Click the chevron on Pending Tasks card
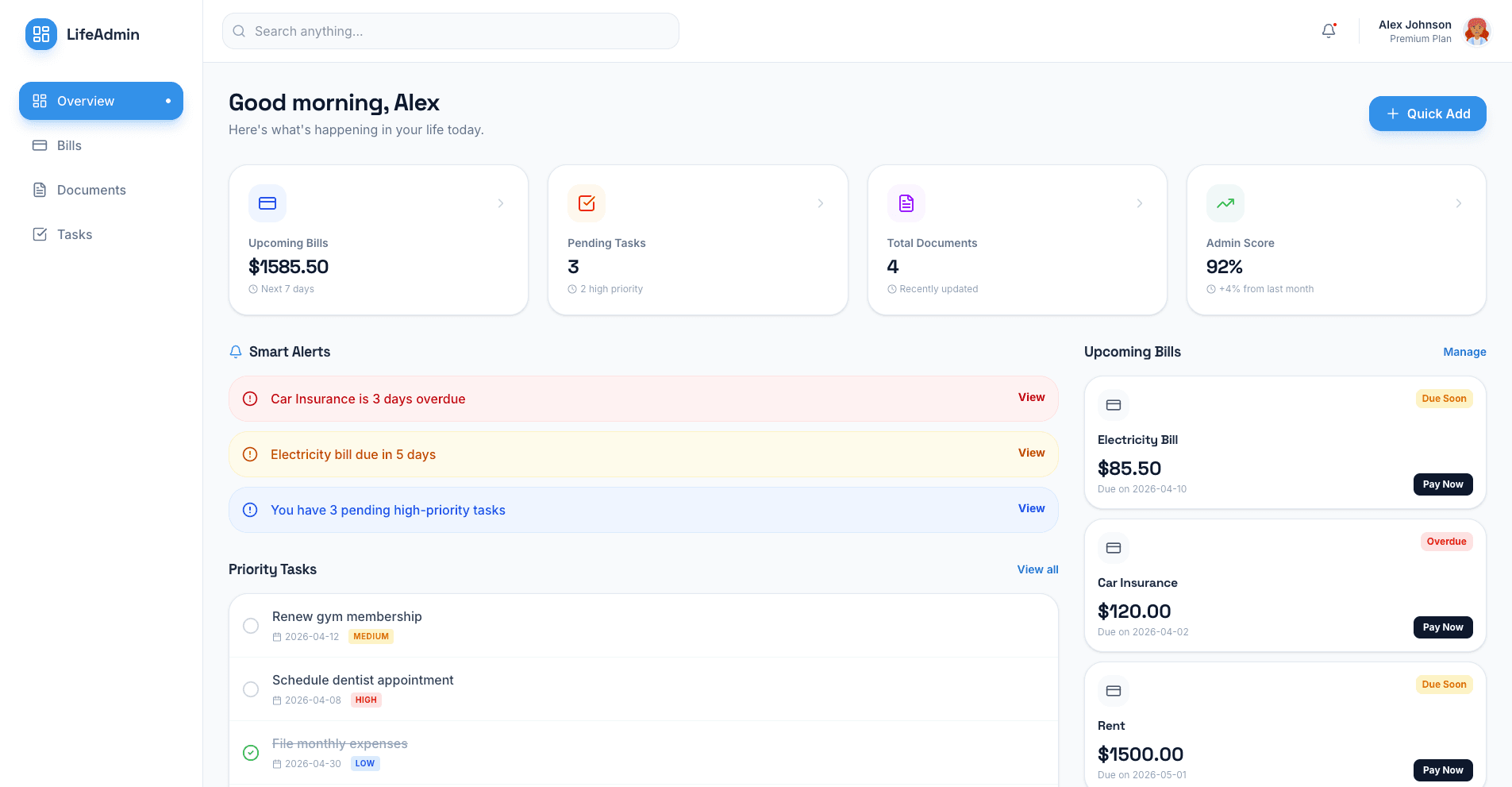The width and height of the screenshot is (1512, 787). coord(821,203)
